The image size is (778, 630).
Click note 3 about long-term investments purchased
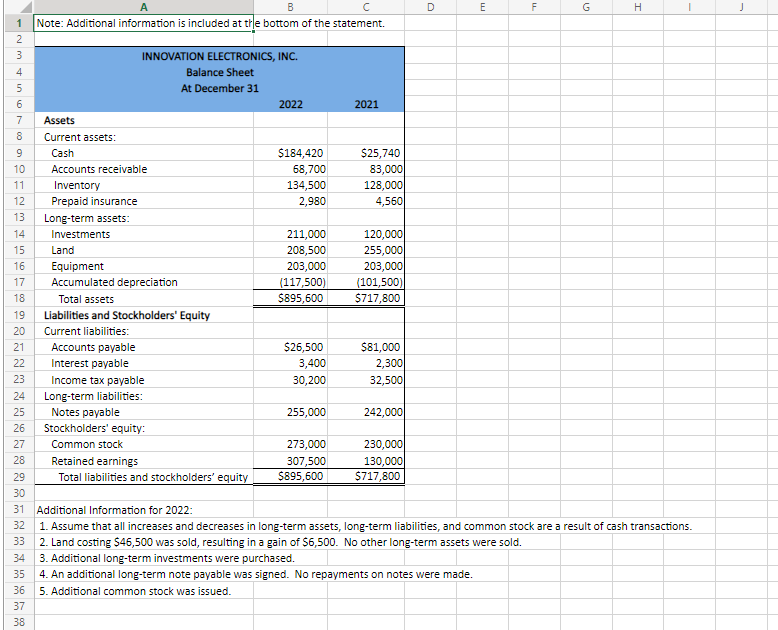(x=167, y=558)
